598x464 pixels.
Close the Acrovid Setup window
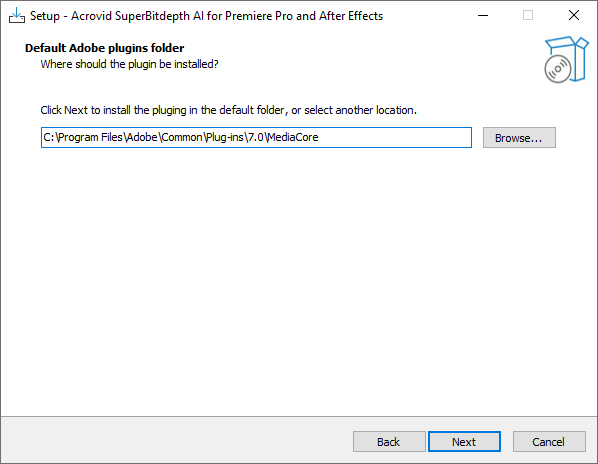[x=574, y=16]
